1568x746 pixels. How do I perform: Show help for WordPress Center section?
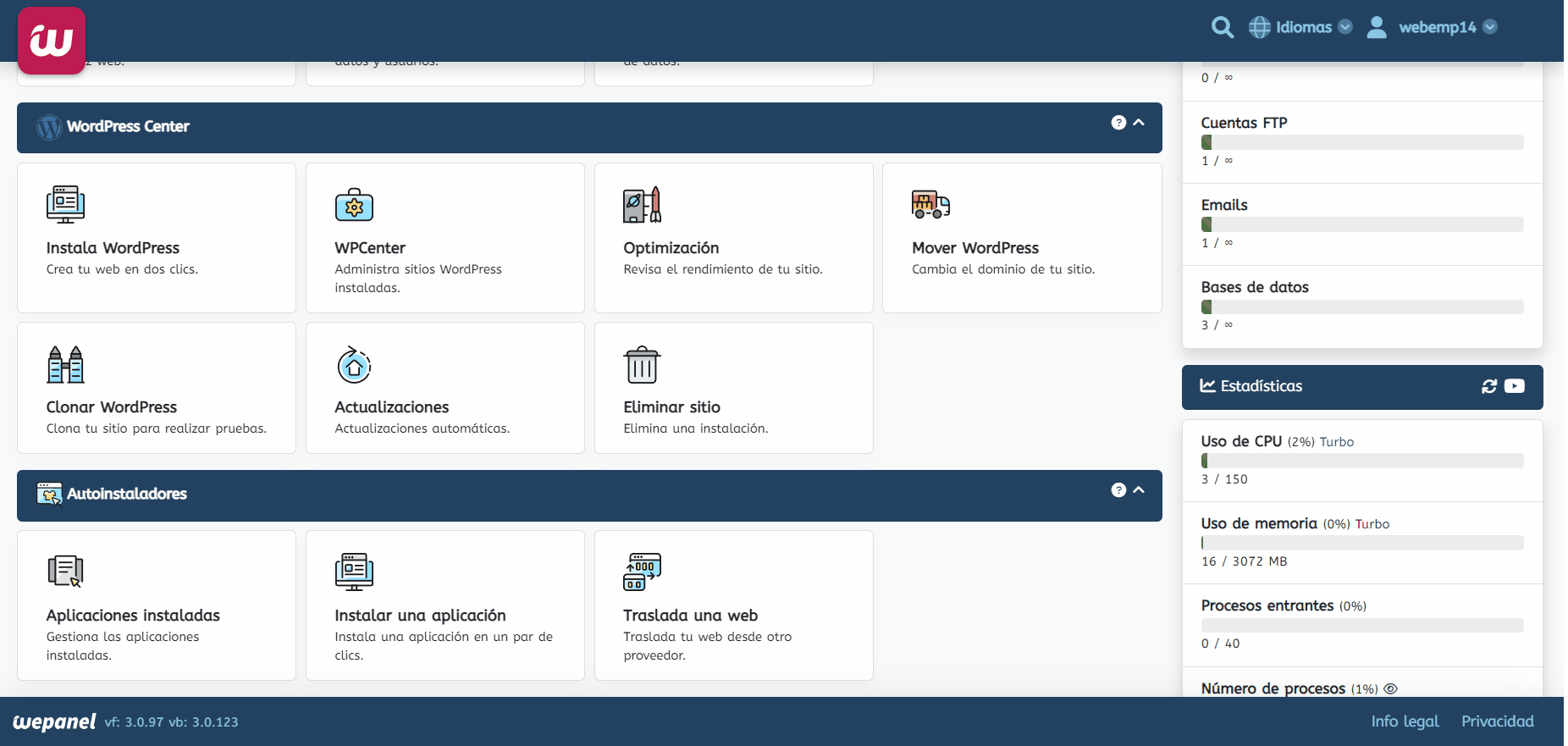[1118, 123]
